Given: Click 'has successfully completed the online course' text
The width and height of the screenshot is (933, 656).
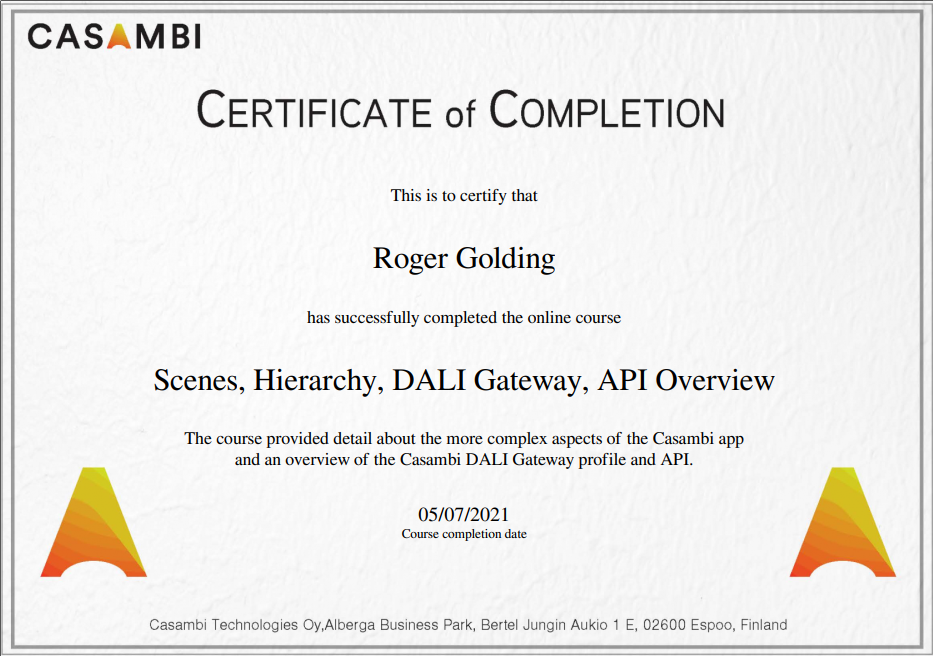Looking at the screenshot, I should [464, 318].
